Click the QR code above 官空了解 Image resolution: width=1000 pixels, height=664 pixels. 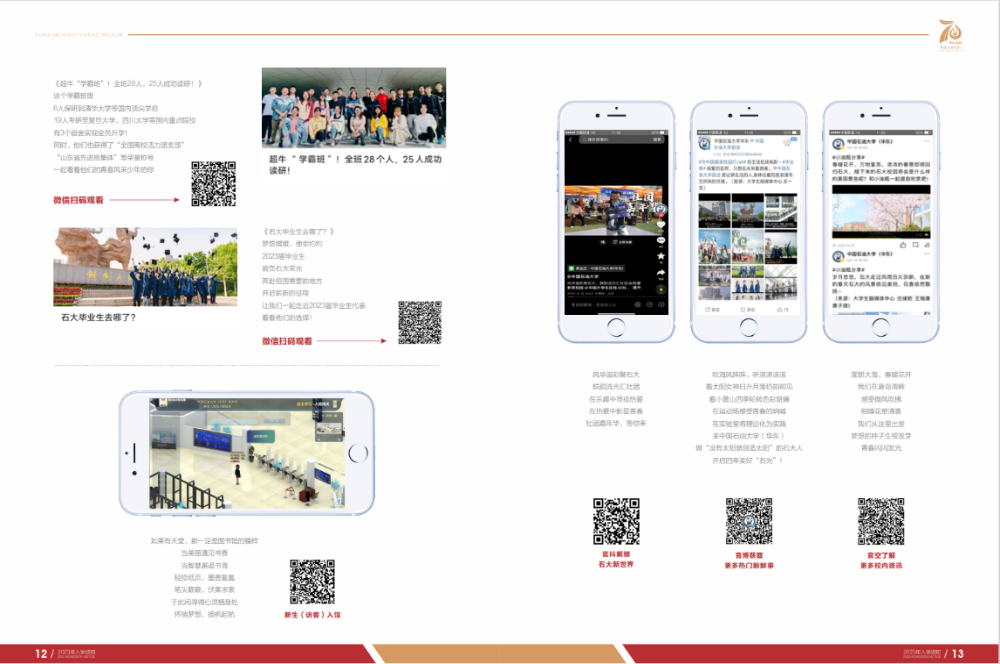881,521
